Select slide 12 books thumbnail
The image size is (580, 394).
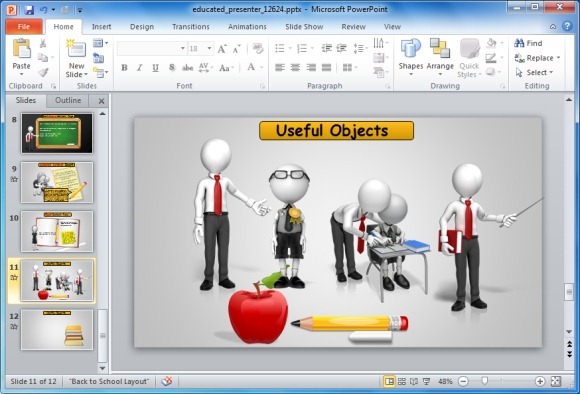pyautogui.click(x=57, y=330)
